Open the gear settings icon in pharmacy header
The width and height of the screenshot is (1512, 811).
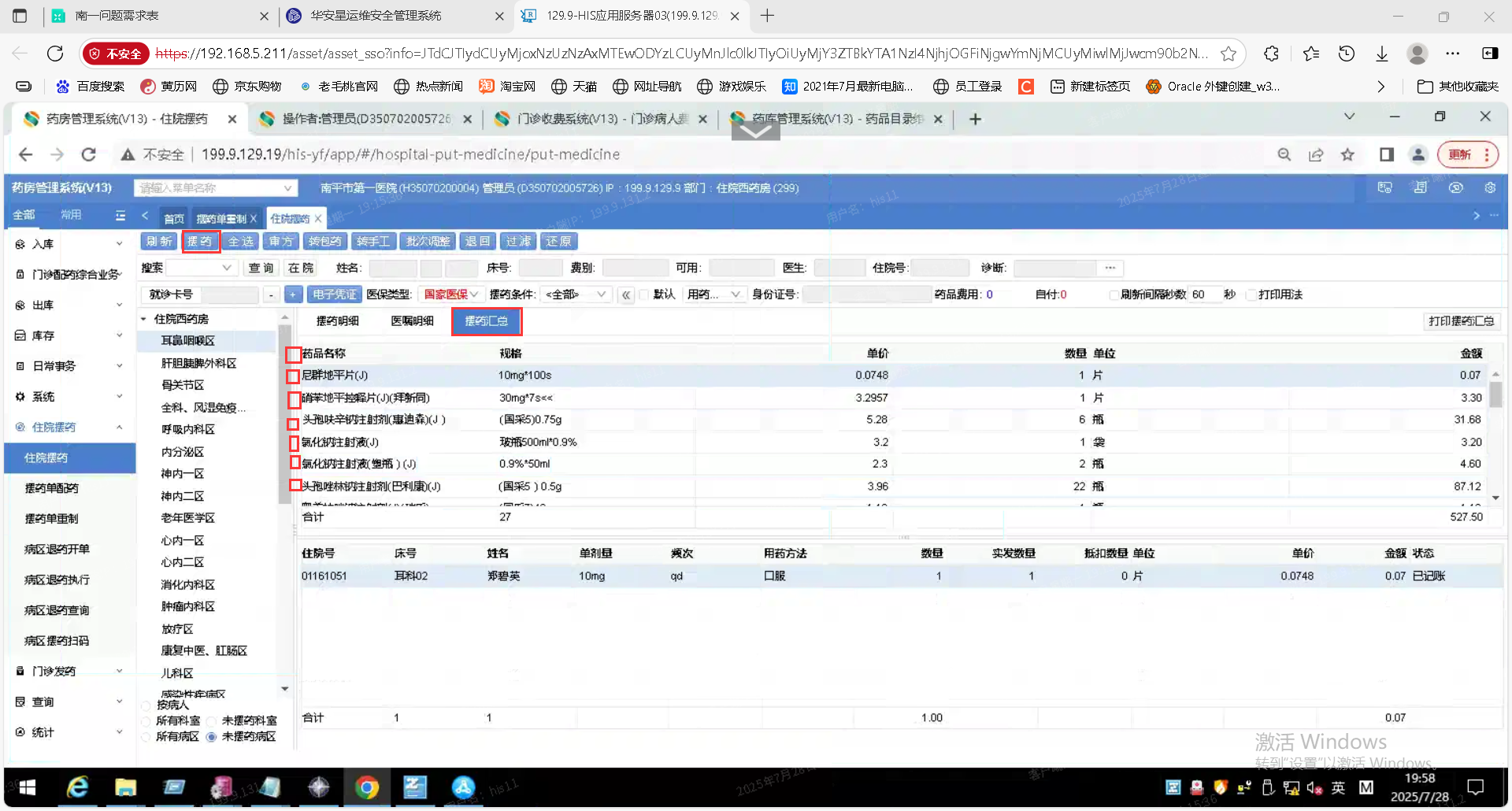[x=1490, y=187]
